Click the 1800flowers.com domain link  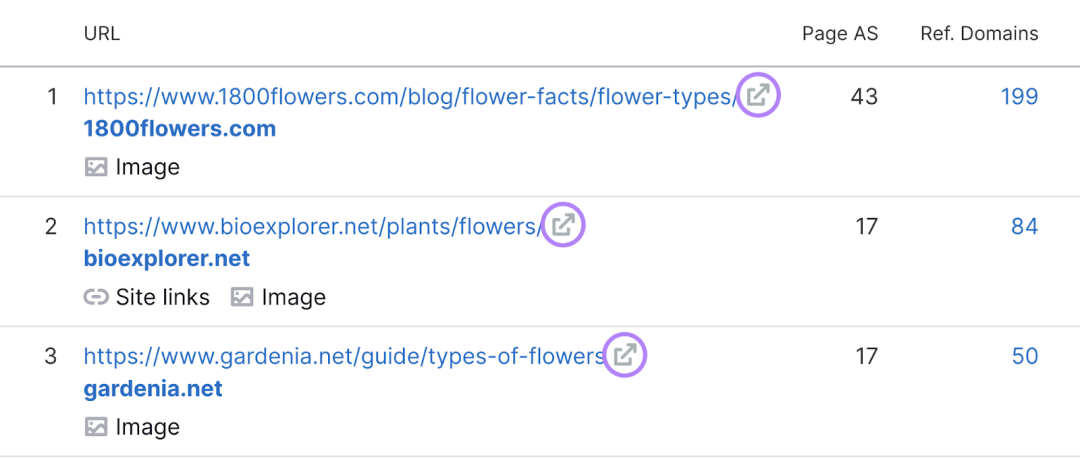pyautogui.click(x=180, y=128)
